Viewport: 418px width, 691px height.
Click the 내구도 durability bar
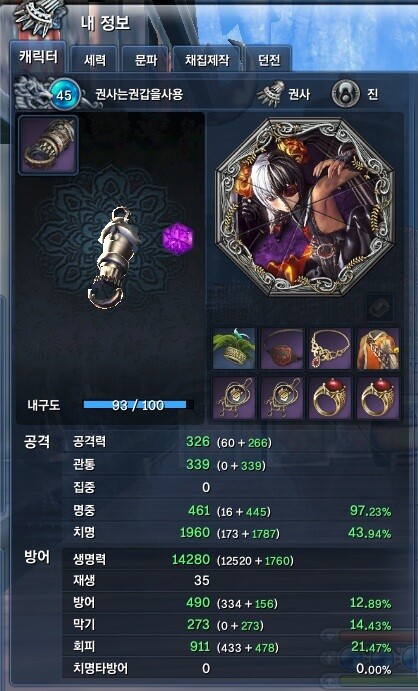click(138, 405)
